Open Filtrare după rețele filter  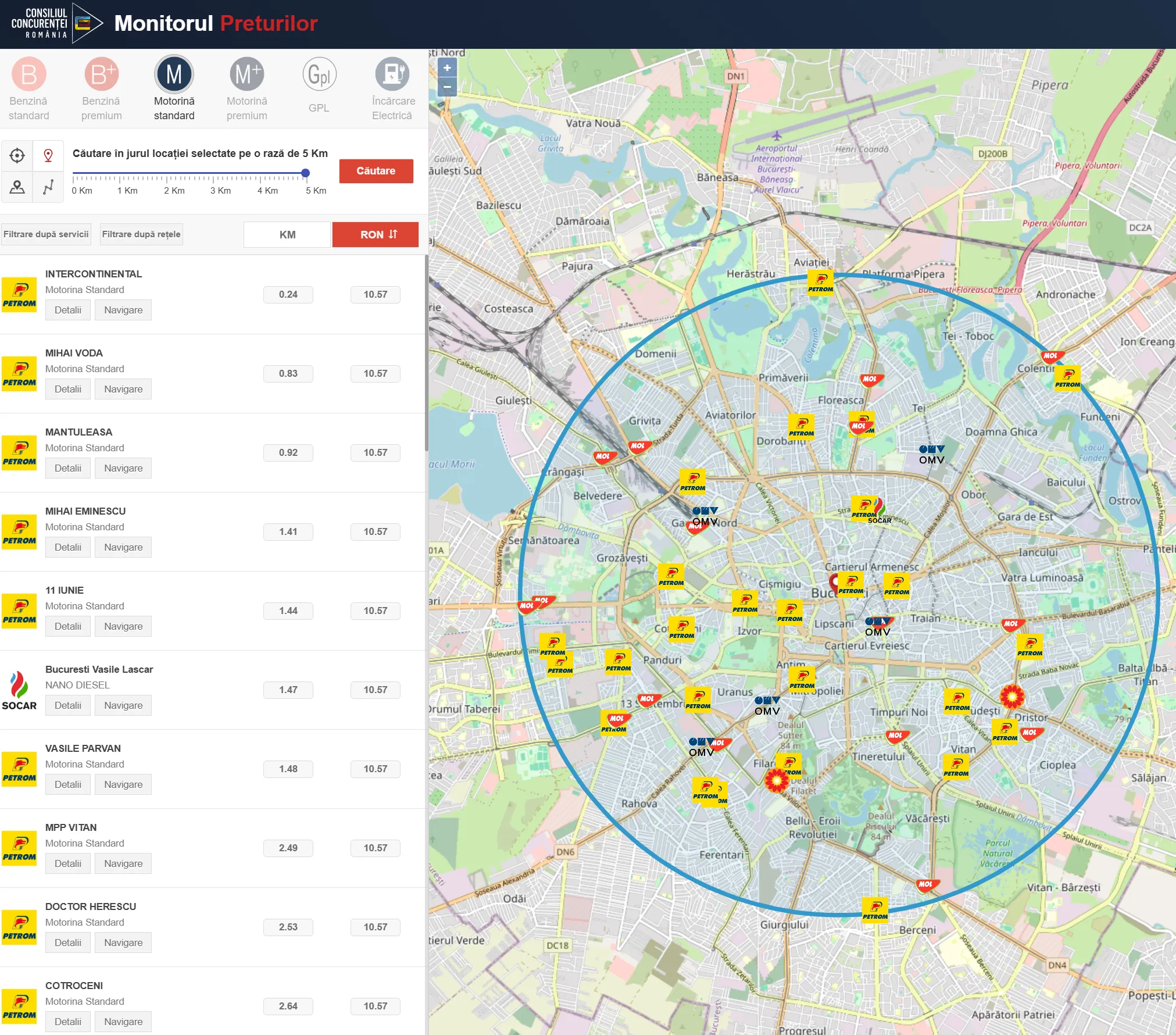pyautogui.click(x=141, y=234)
